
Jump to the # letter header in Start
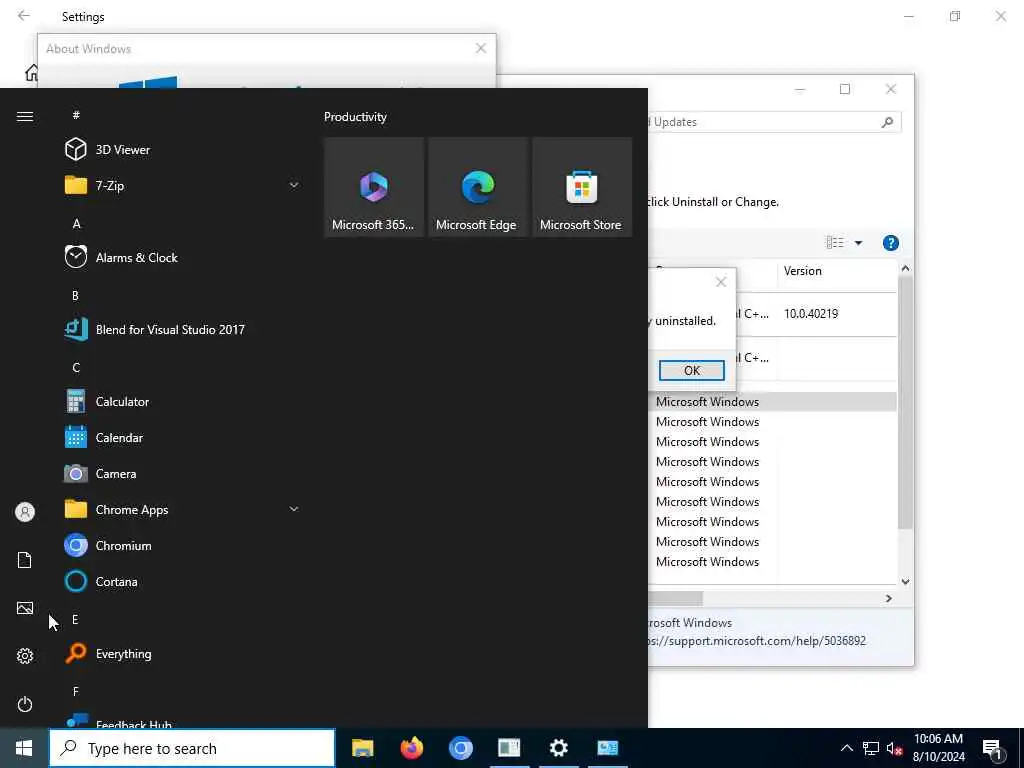click(76, 115)
